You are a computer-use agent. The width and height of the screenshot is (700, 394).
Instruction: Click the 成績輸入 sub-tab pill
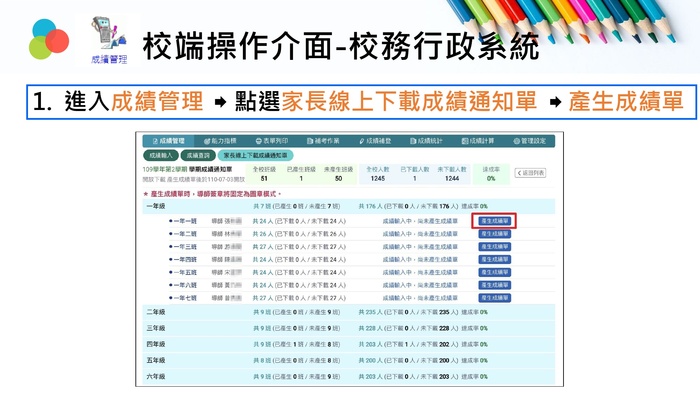pos(161,155)
